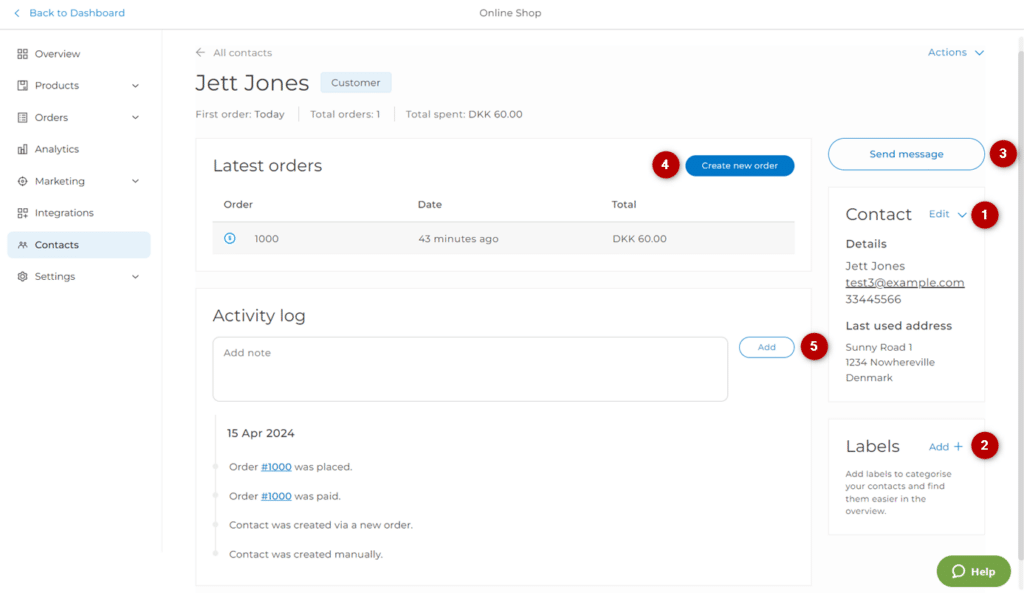This screenshot has width=1024, height=593.
Task: Click the Integrations icon in sidebar
Action: click(x=23, y=213)
